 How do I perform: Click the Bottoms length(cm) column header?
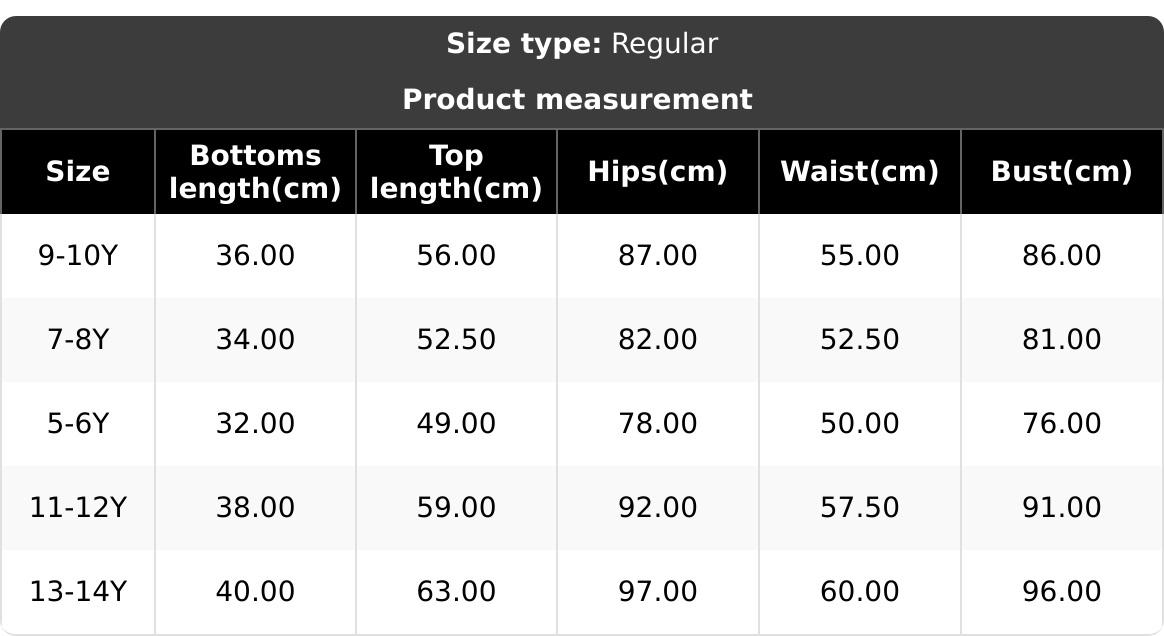click(x=255, y=172)
